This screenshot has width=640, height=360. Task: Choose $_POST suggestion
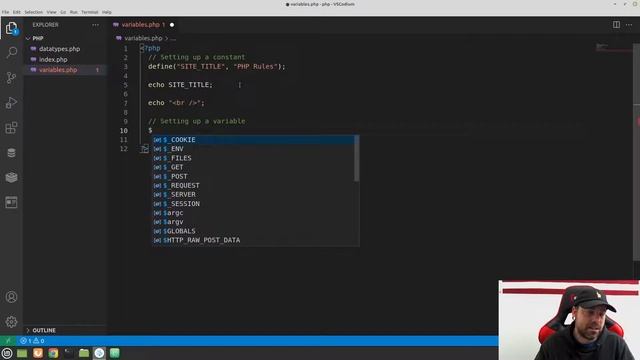tap(253, 176)
